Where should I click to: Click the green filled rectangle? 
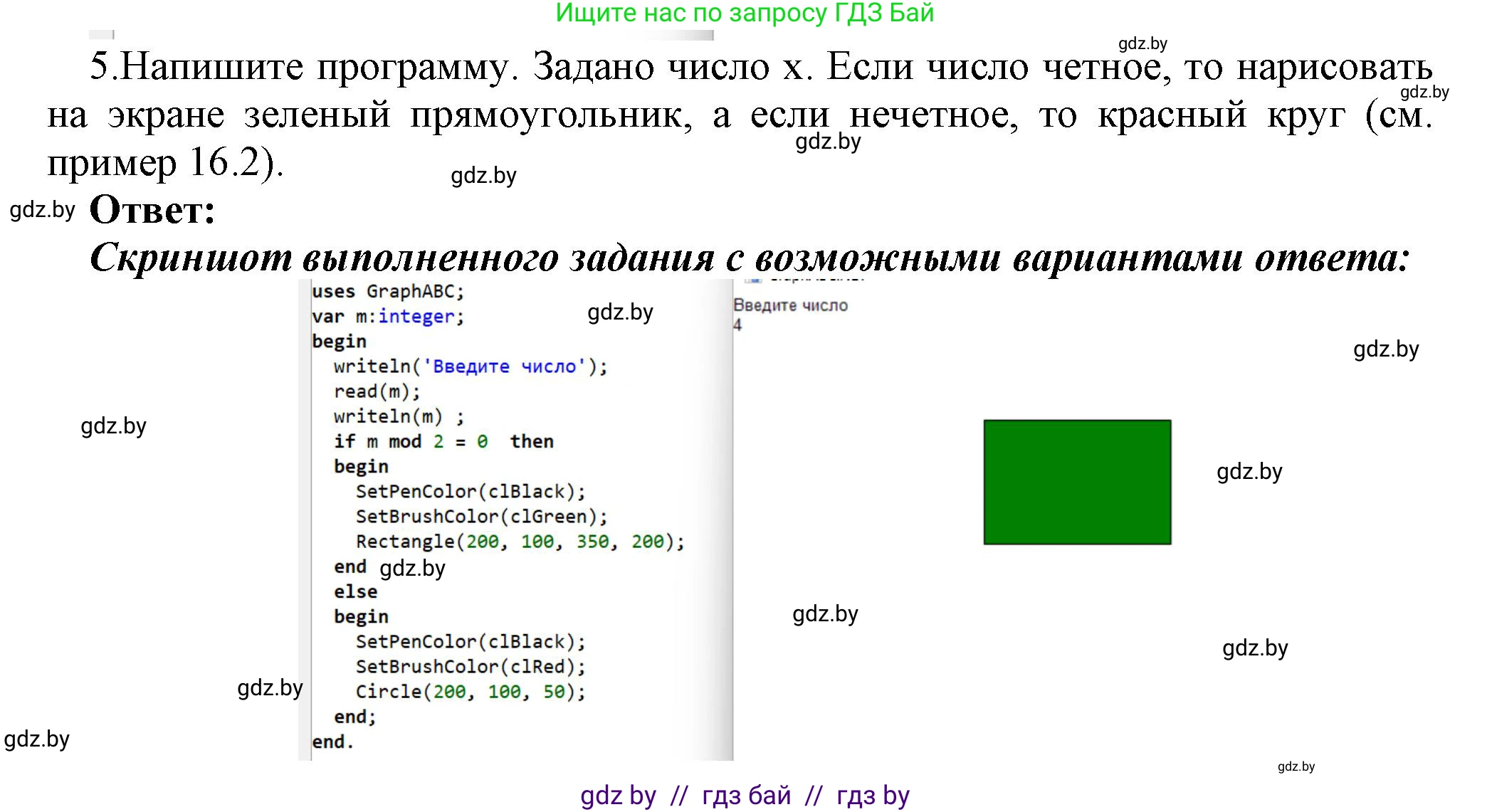point(1076,482)
